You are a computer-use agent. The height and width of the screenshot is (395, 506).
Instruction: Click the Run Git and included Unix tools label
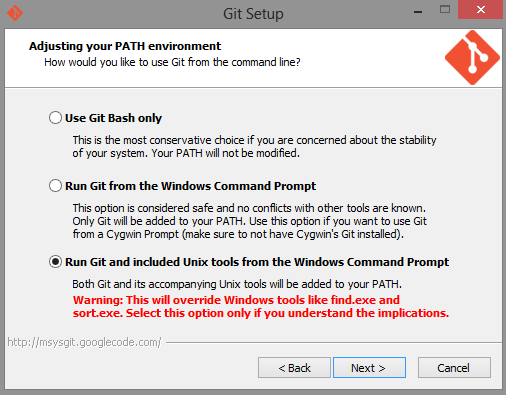coord(257,262)
